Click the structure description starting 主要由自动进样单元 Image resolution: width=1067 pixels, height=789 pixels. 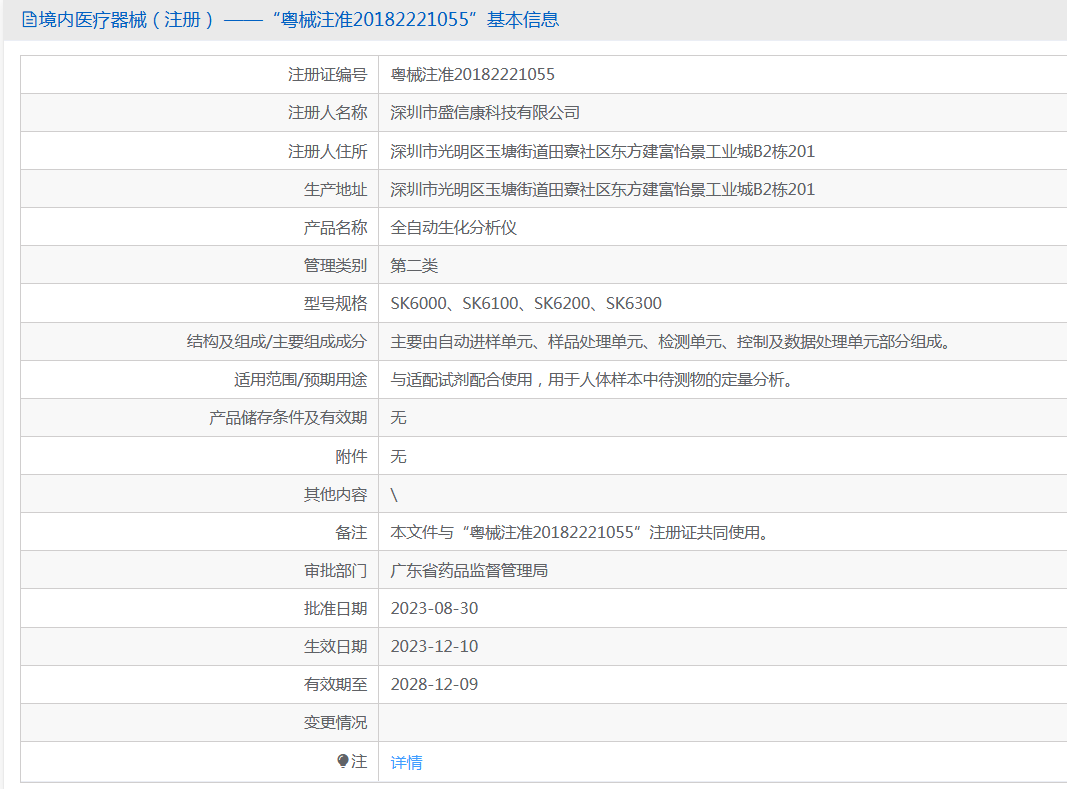670,342
